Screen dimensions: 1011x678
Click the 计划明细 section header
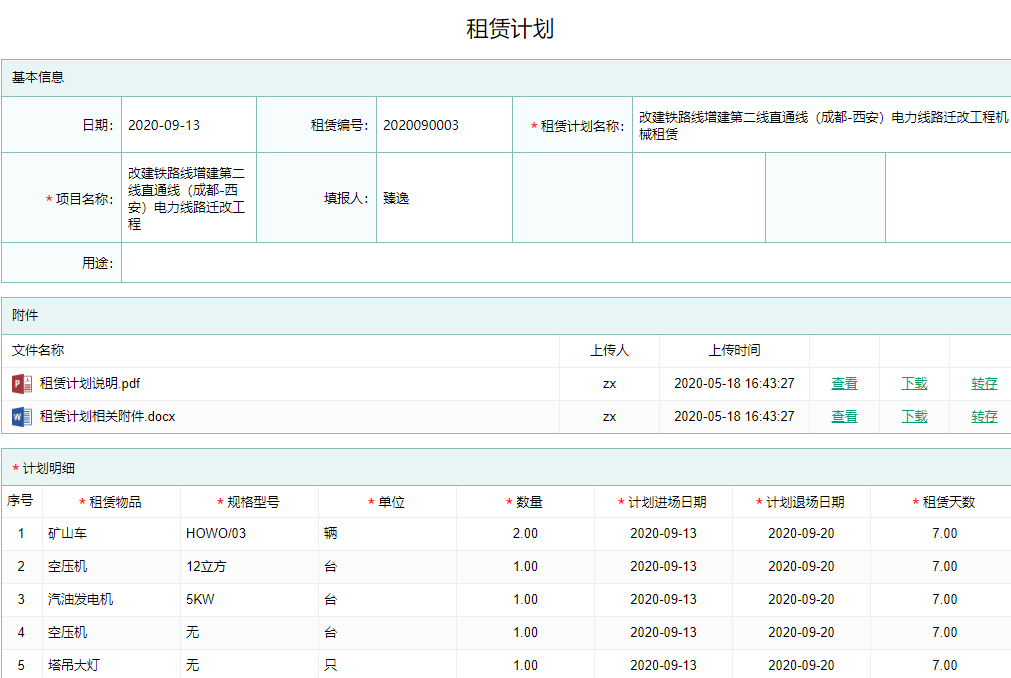coord(506,468)
